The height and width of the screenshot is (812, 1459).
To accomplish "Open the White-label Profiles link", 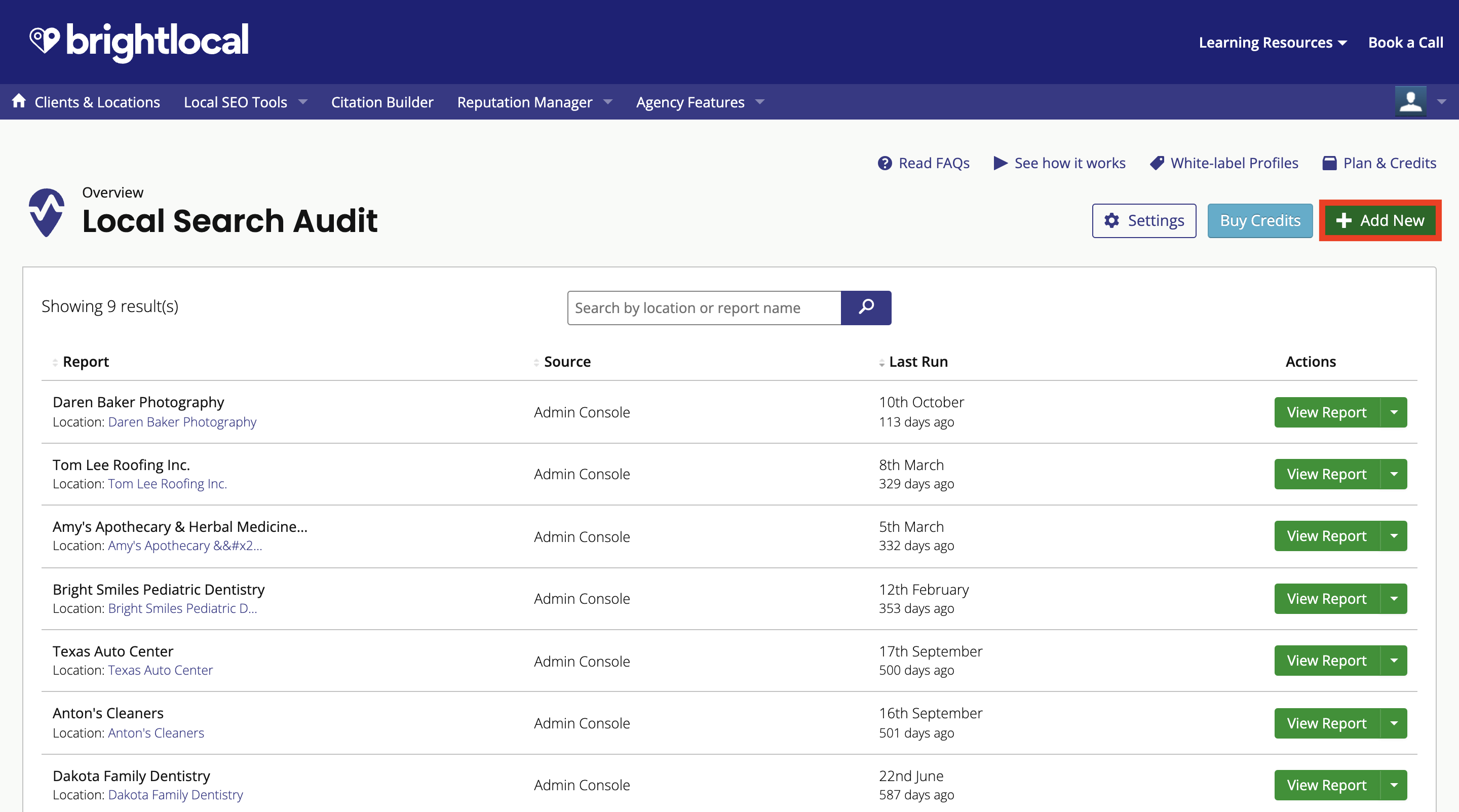I will point(1234,163).
